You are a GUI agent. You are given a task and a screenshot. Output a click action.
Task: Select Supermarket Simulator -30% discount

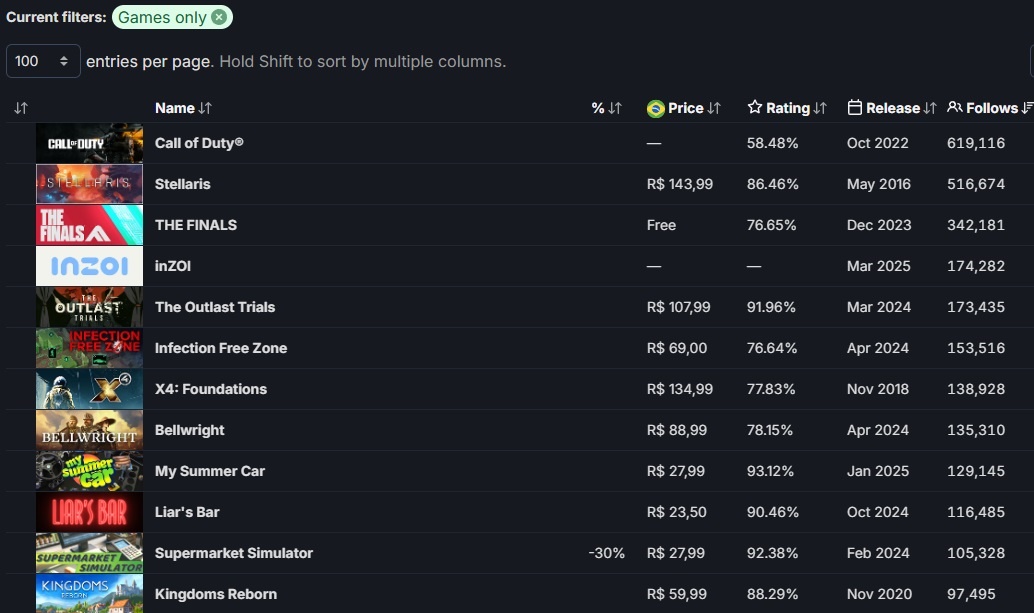pyautogui.click(x=606, y=553)
